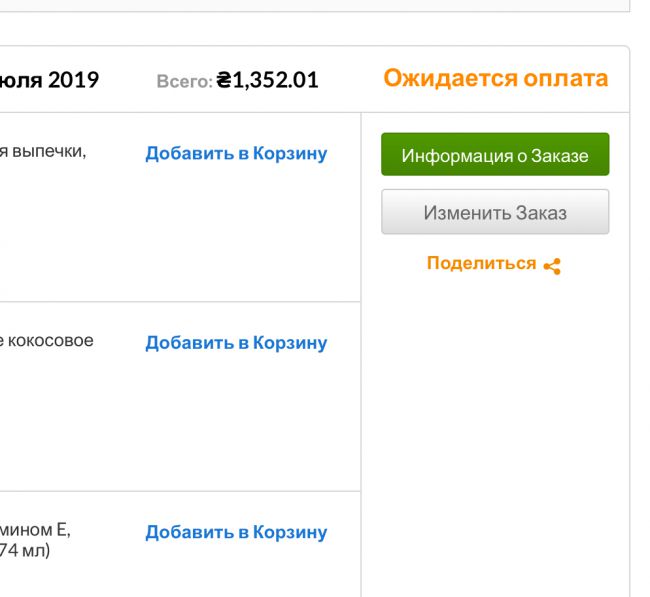Click empty space below the Поделиться link
Screen dimensions: 650x597
(x=495, y=400)
